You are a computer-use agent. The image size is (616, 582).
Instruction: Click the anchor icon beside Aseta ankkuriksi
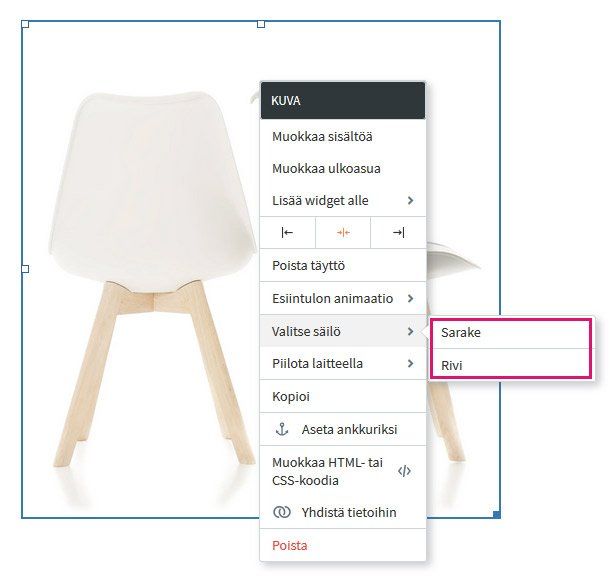(x=282, y=430)
